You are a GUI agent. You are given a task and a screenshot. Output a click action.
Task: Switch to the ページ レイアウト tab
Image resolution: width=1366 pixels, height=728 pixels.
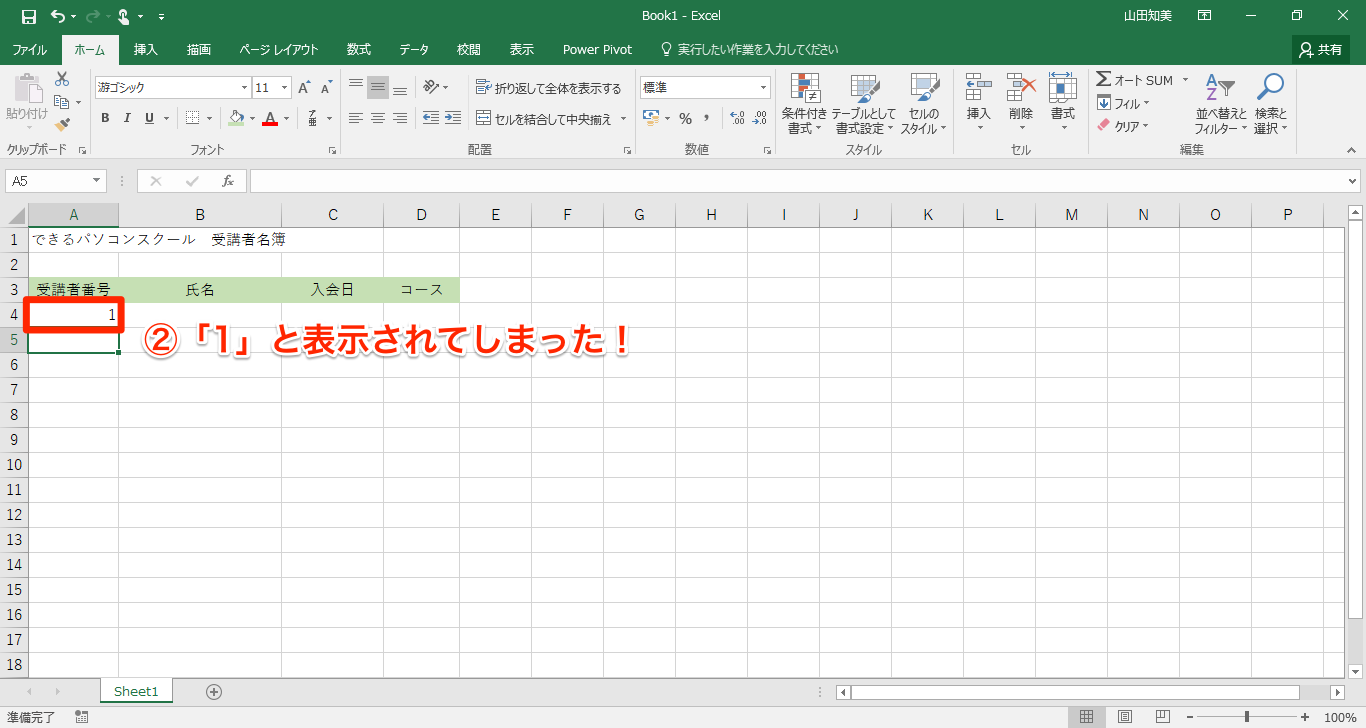[279, 49]
